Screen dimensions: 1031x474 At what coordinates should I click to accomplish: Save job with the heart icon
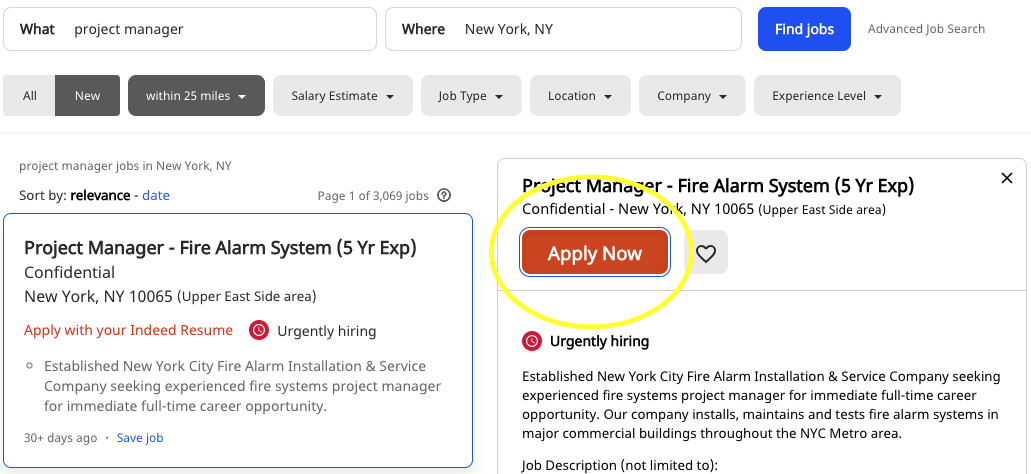click(x=706, y=252)
